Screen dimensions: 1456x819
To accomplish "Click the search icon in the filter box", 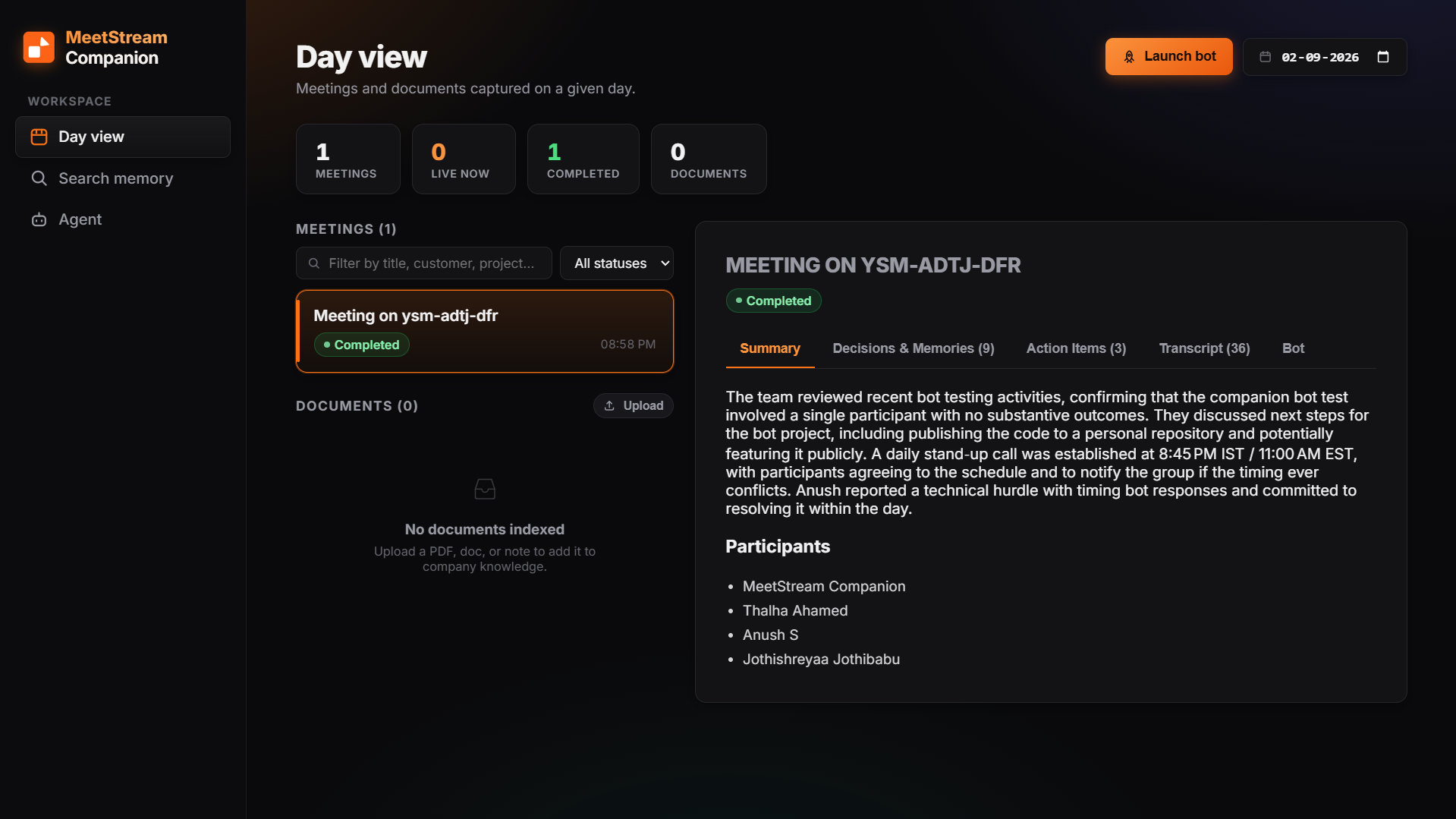I will (313, 263).
